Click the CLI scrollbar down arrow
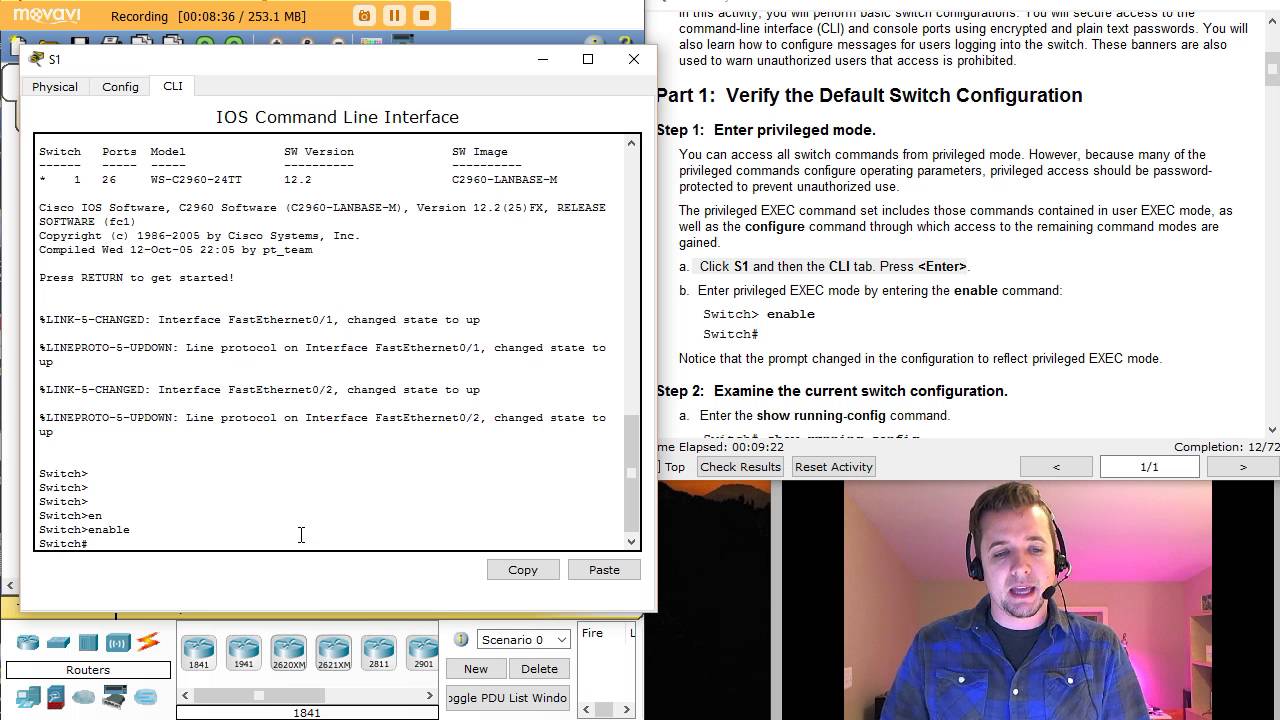This screenshot has width=1280, height=720. click(631, 542)
